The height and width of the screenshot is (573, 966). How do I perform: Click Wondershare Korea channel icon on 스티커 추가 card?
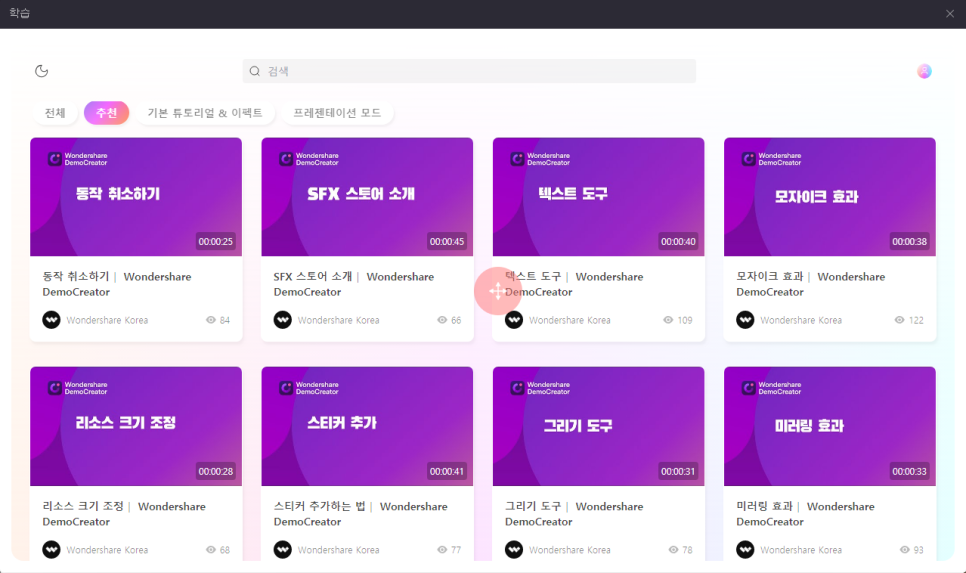tap(283, 550)
